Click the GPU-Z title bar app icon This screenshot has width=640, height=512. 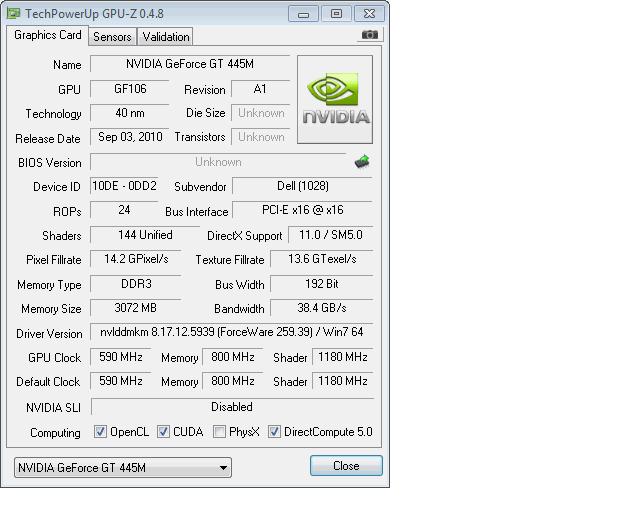[13, 13]
